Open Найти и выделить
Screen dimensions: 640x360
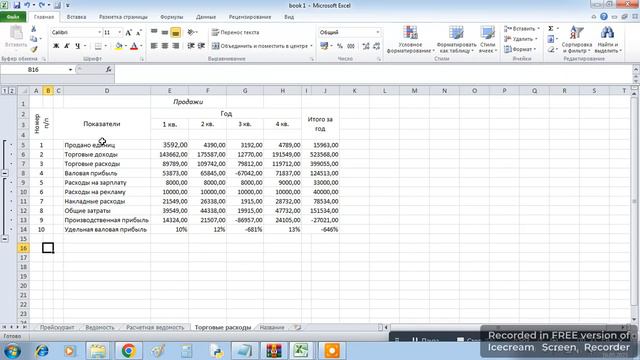pyautogui.click(x=608, y=39)
